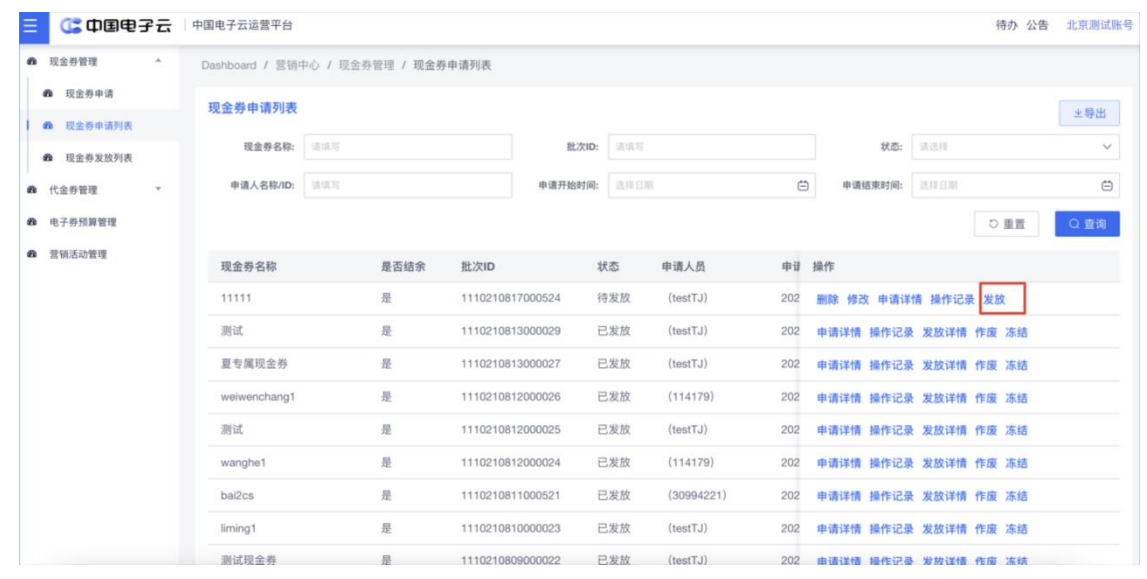Click 发放 for the 11111 row
The width and height of the screenshot is (1147, 579).
pyautogui.click(x=995, y=300)
